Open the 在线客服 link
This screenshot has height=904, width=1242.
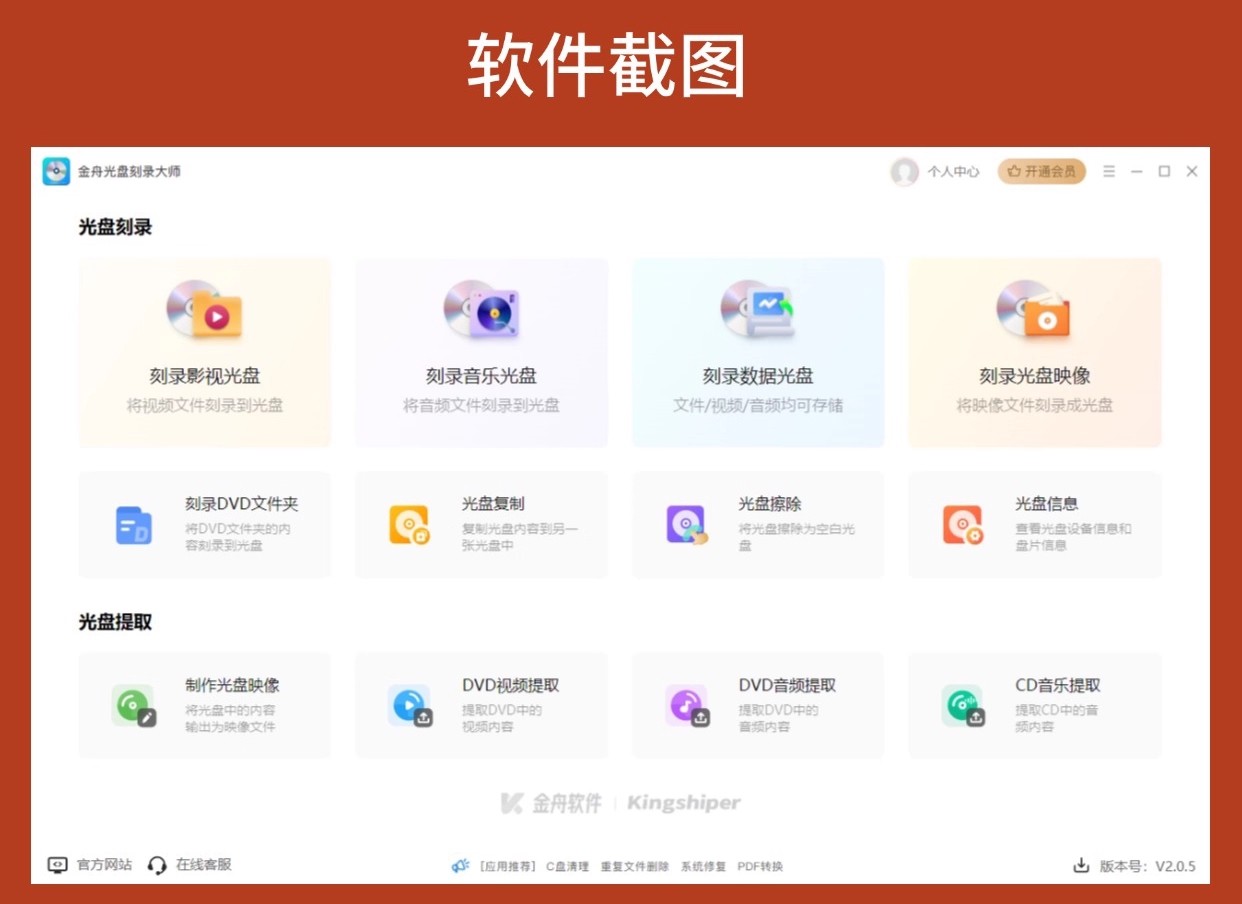click(204, 865)
